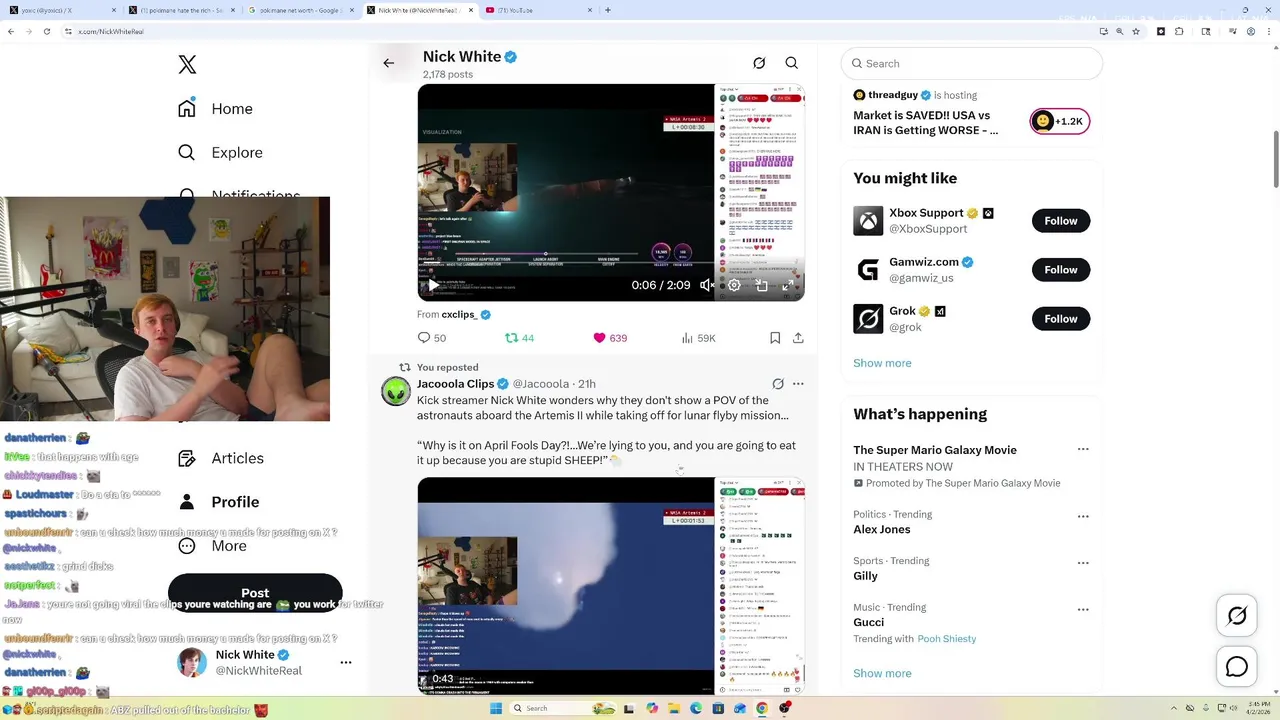Open options for Gucci trend

(x=1083, y=609)
